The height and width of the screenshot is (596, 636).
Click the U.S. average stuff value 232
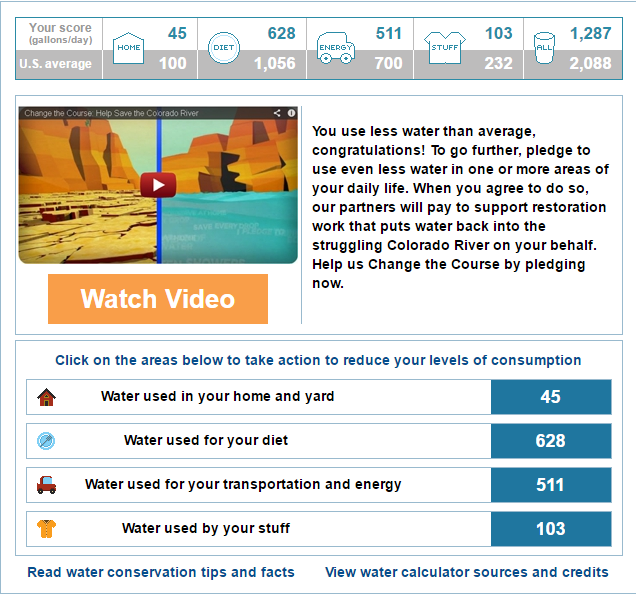click(x=498, y=63)
